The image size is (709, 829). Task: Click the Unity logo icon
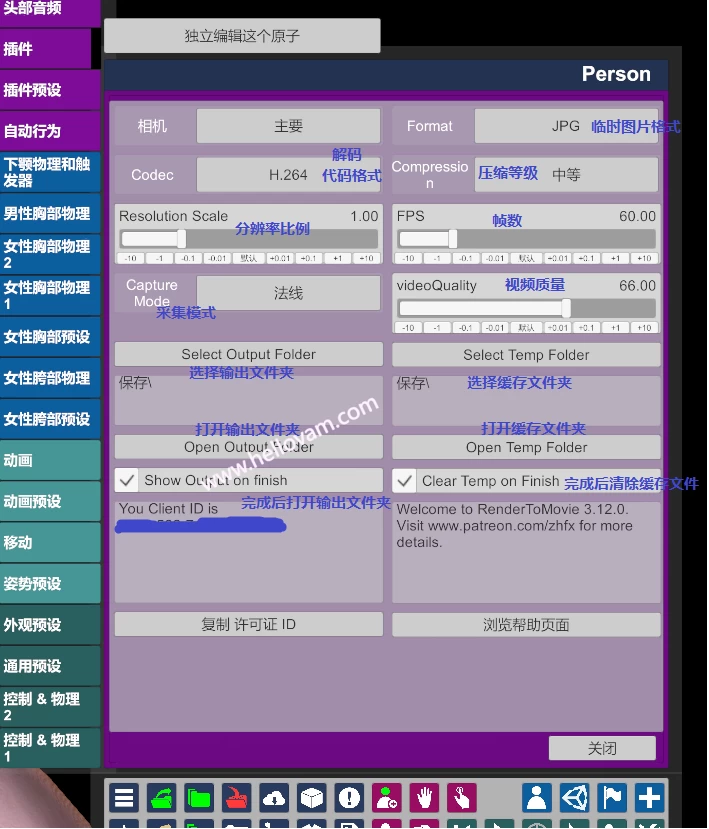point(575,798)
